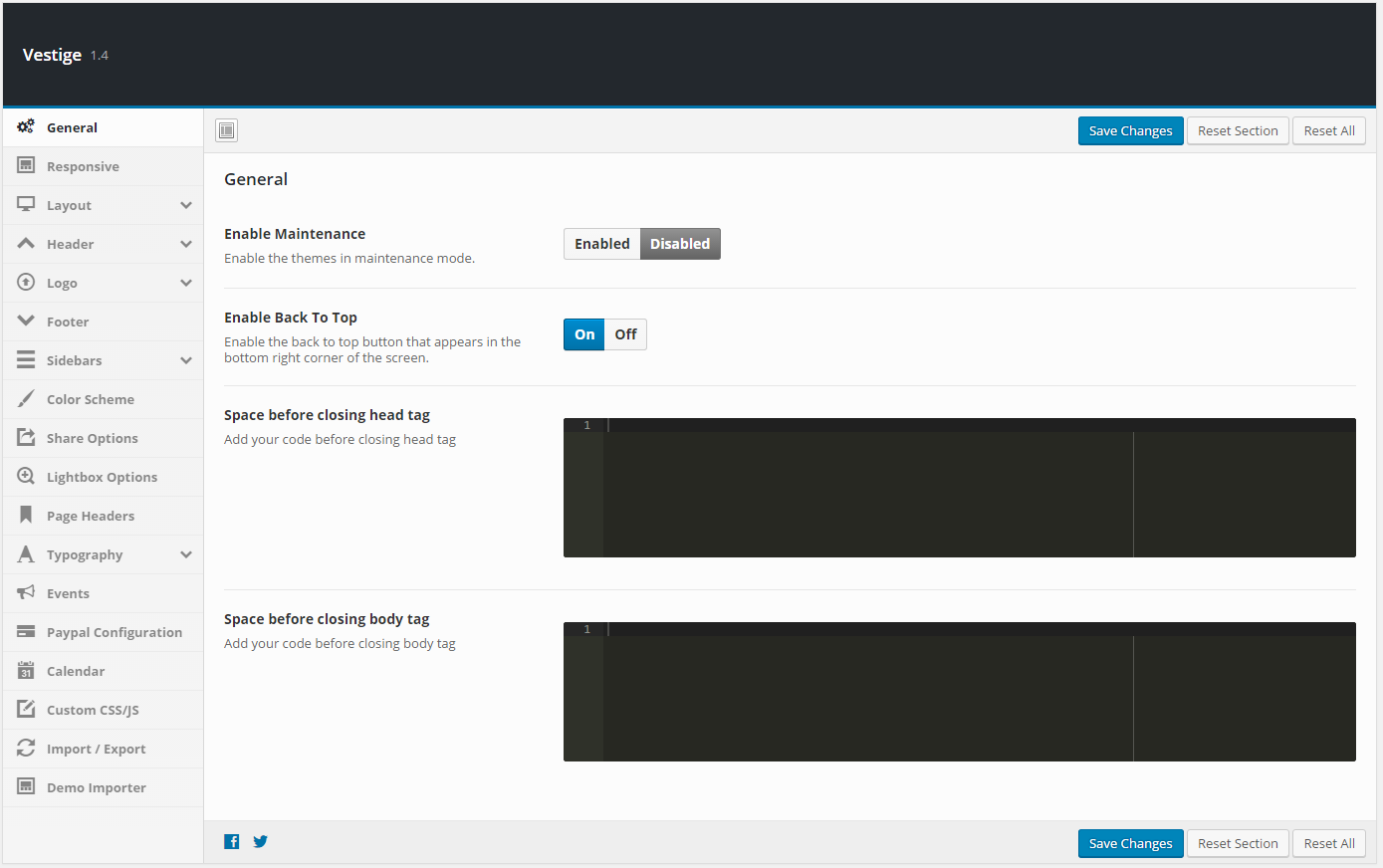The width and height of the screenshot is (1383, 868).
Task: Toggle Back To Top On switch
Action: pyautogui.click(x=584, y=334)
